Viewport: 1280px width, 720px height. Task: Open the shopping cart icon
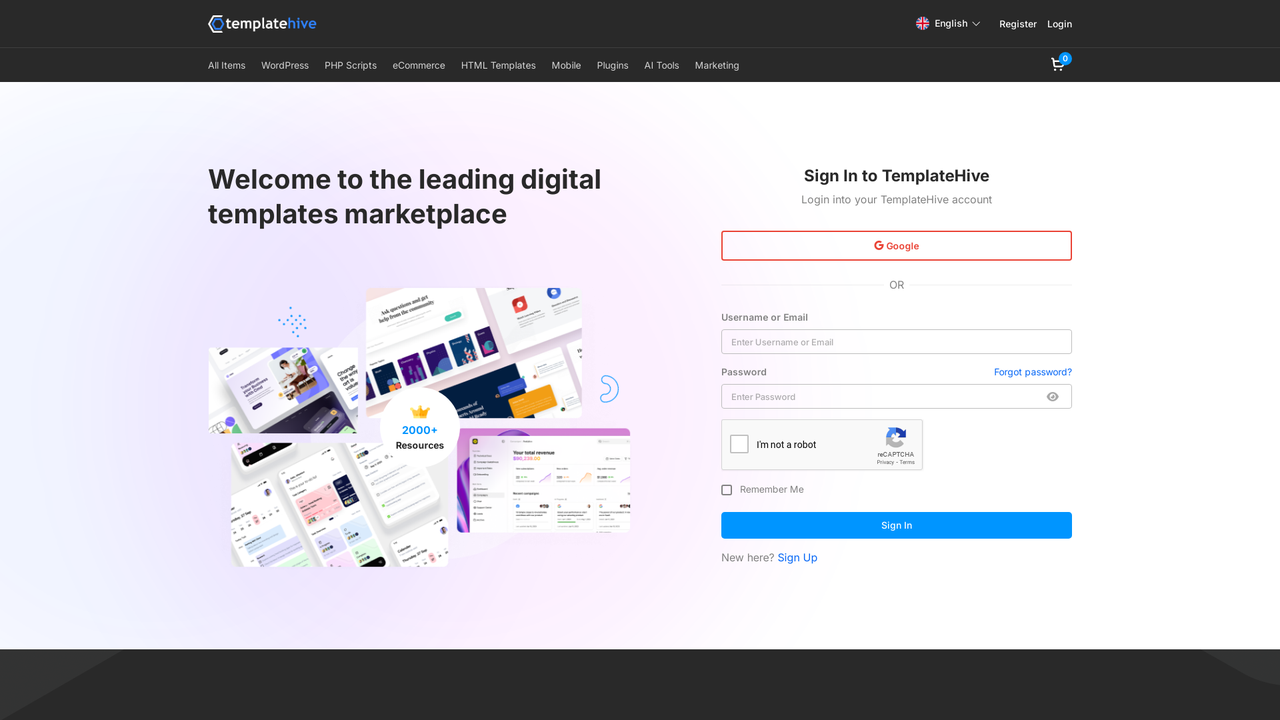[x=1057, y=65]
